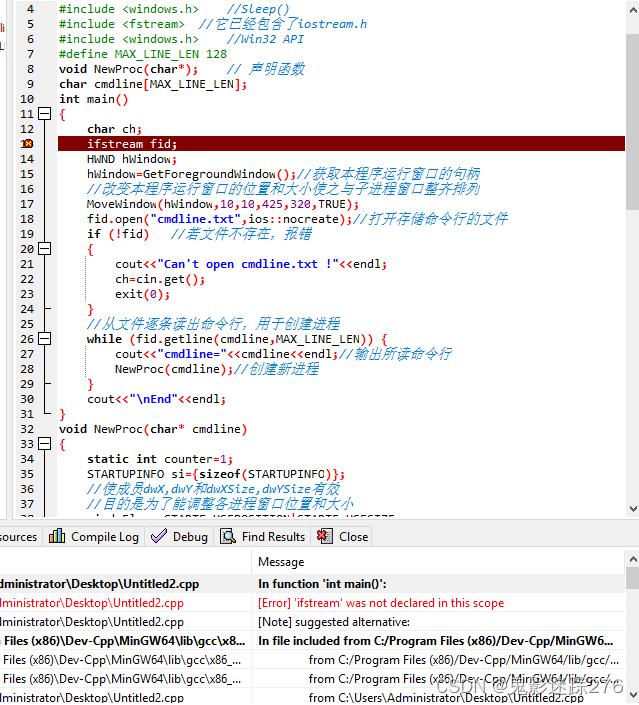Select the '[Note] suggested alternative:' message row
639x705 pixels.
click(312, 622)
